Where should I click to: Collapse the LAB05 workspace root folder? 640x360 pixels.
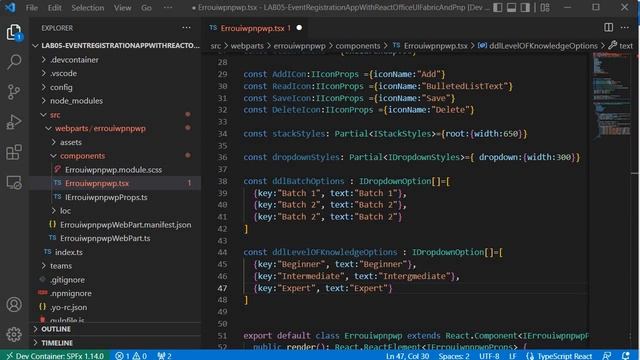tap(116, 45)
